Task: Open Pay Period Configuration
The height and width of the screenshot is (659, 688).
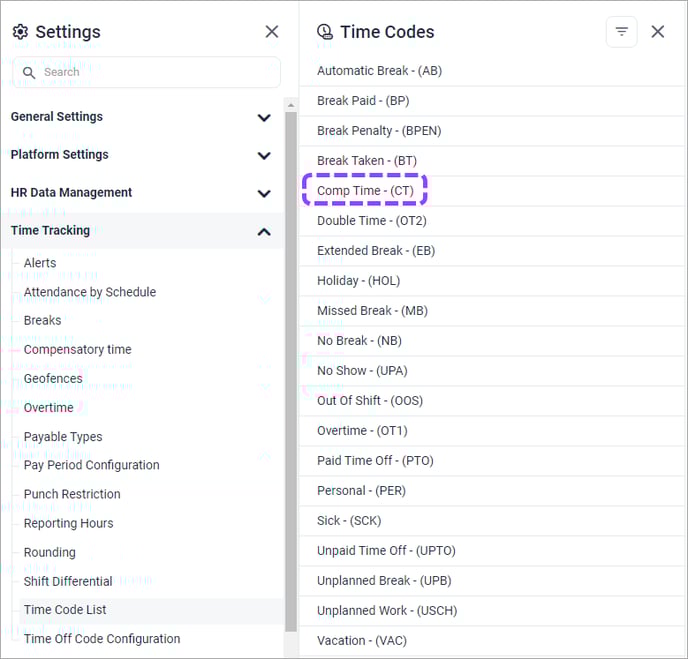Action: (91, 465)
